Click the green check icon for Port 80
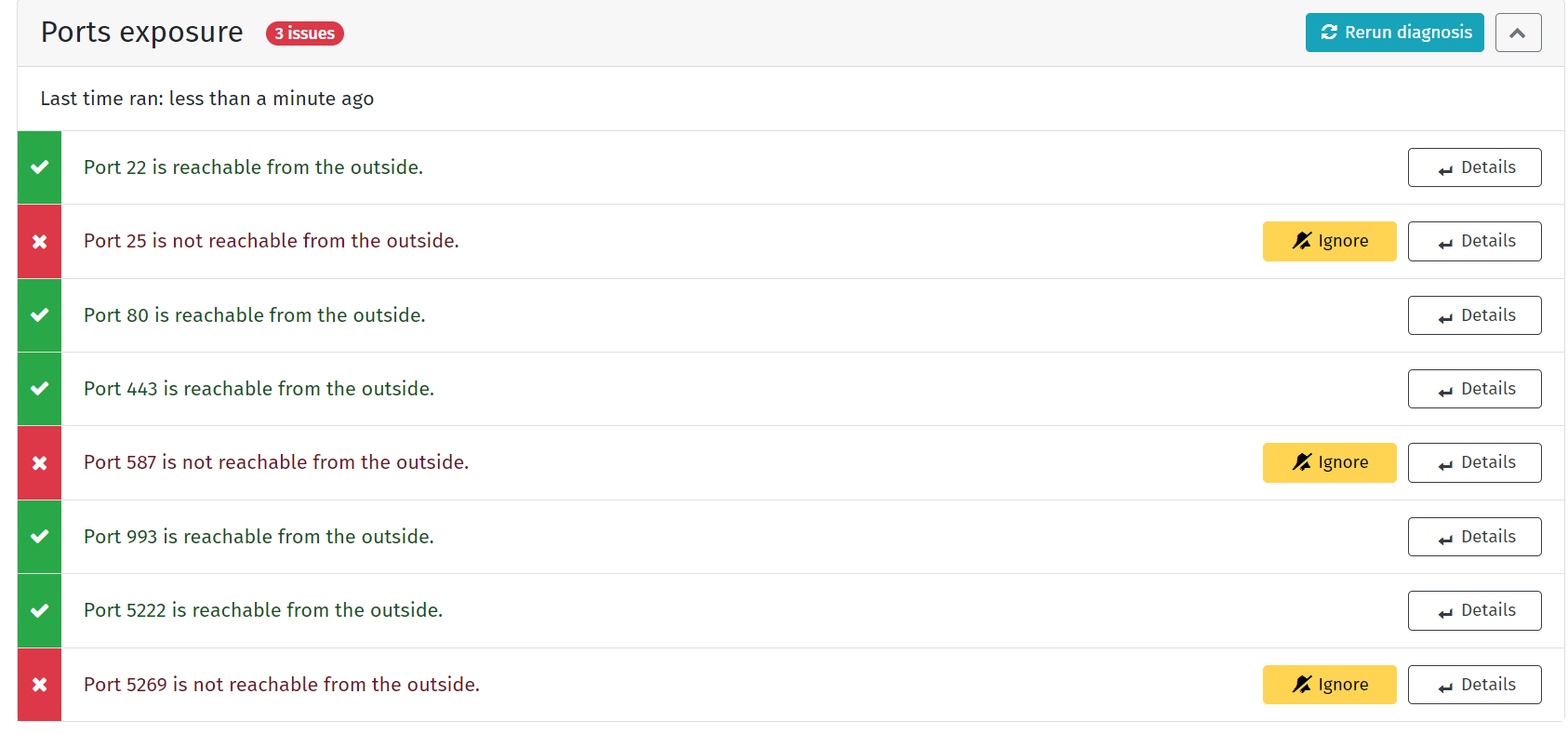 tap(39, 315)
